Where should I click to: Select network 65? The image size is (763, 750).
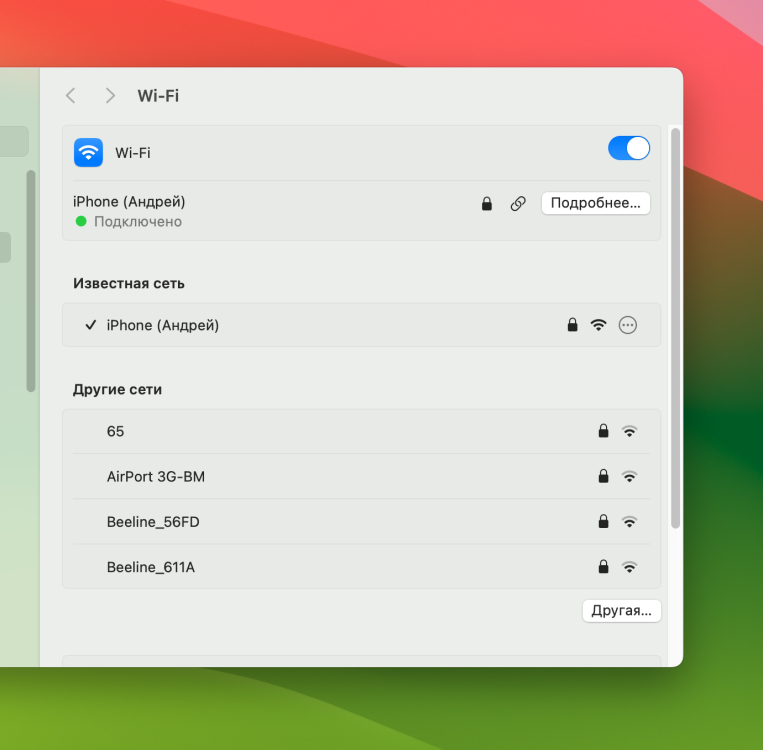click(x=361, y=431)
